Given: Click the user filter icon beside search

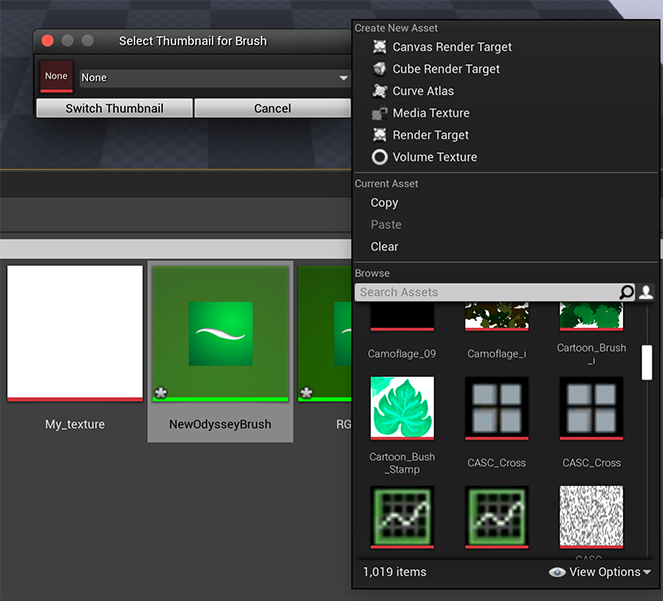Looking at the screenshot, I should [646, 292].
